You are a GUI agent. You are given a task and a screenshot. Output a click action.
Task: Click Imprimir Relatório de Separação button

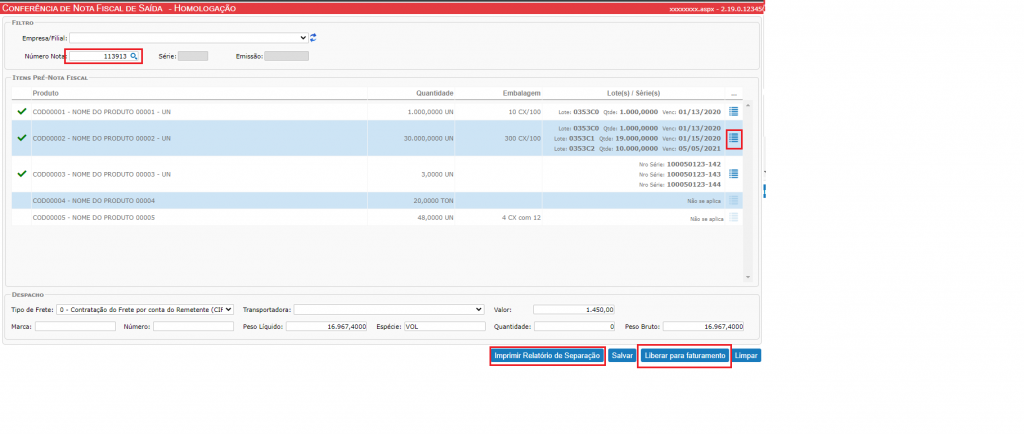547,356
